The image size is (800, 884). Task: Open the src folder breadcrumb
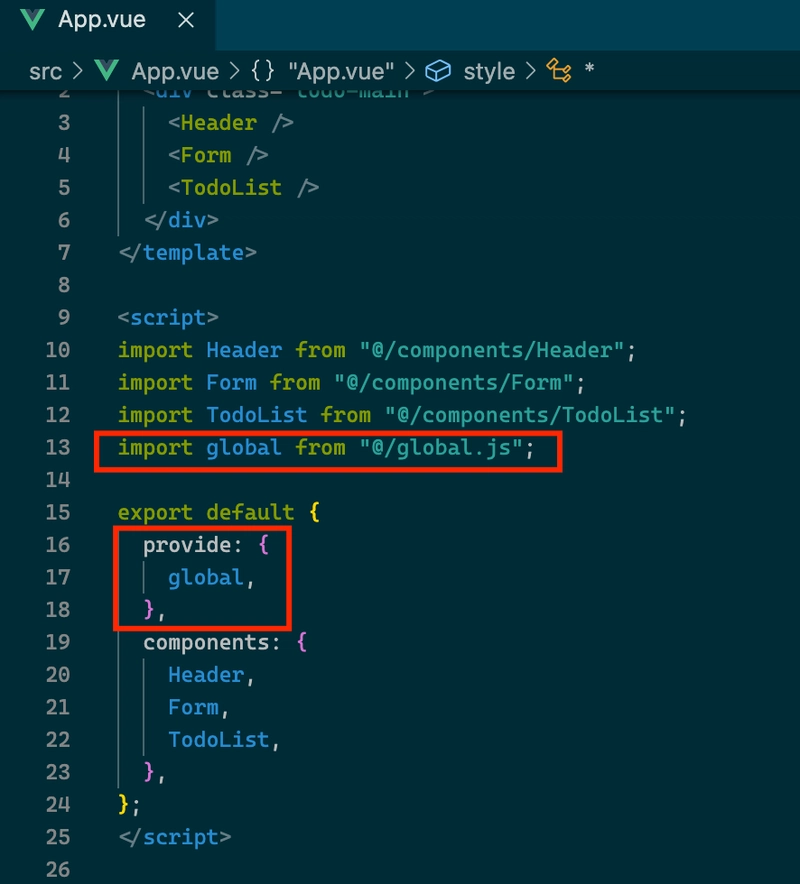pos(45,72)
